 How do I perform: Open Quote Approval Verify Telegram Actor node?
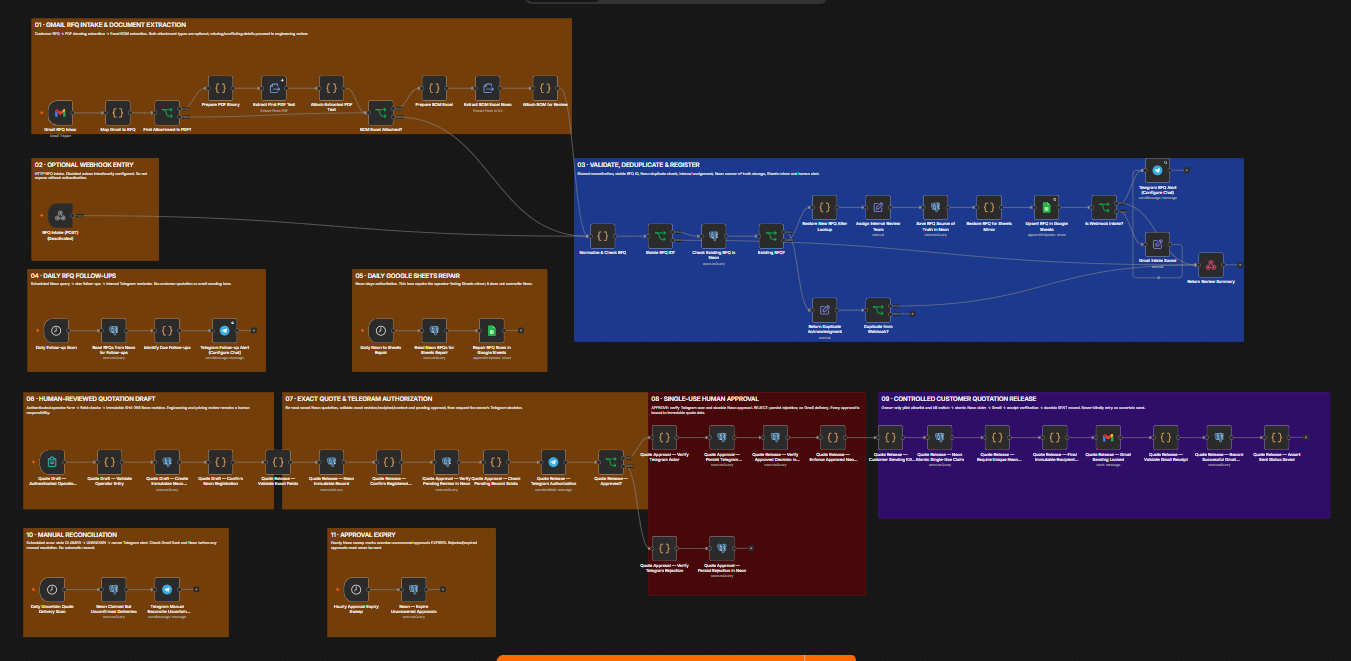665,437
